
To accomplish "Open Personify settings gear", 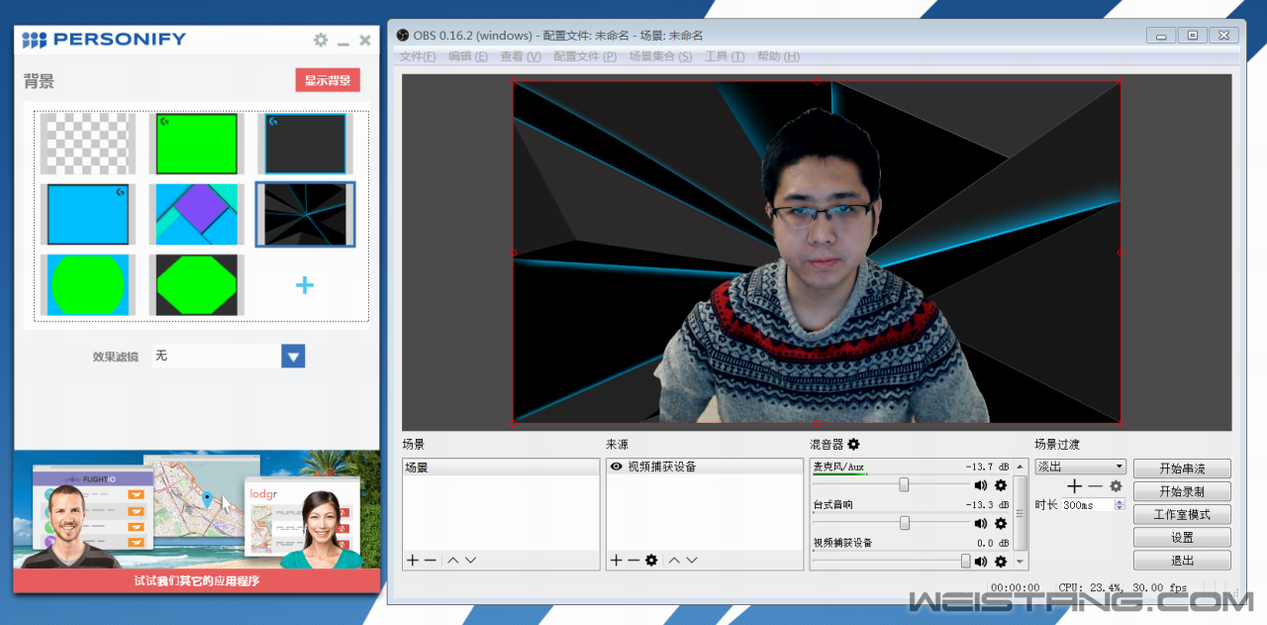I will pos(320,40).
